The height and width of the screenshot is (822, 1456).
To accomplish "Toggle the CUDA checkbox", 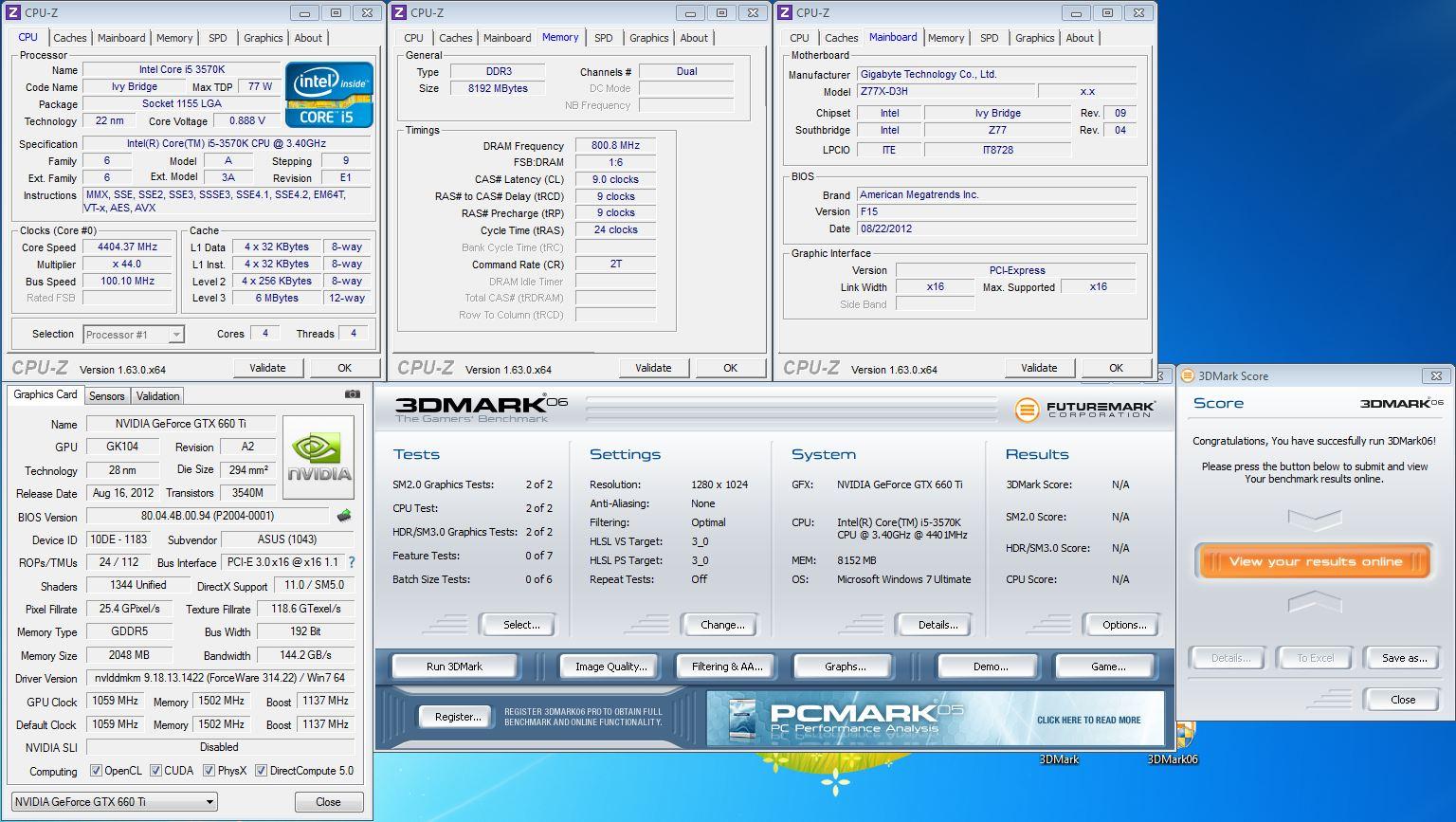I will (x=155, y=771).
